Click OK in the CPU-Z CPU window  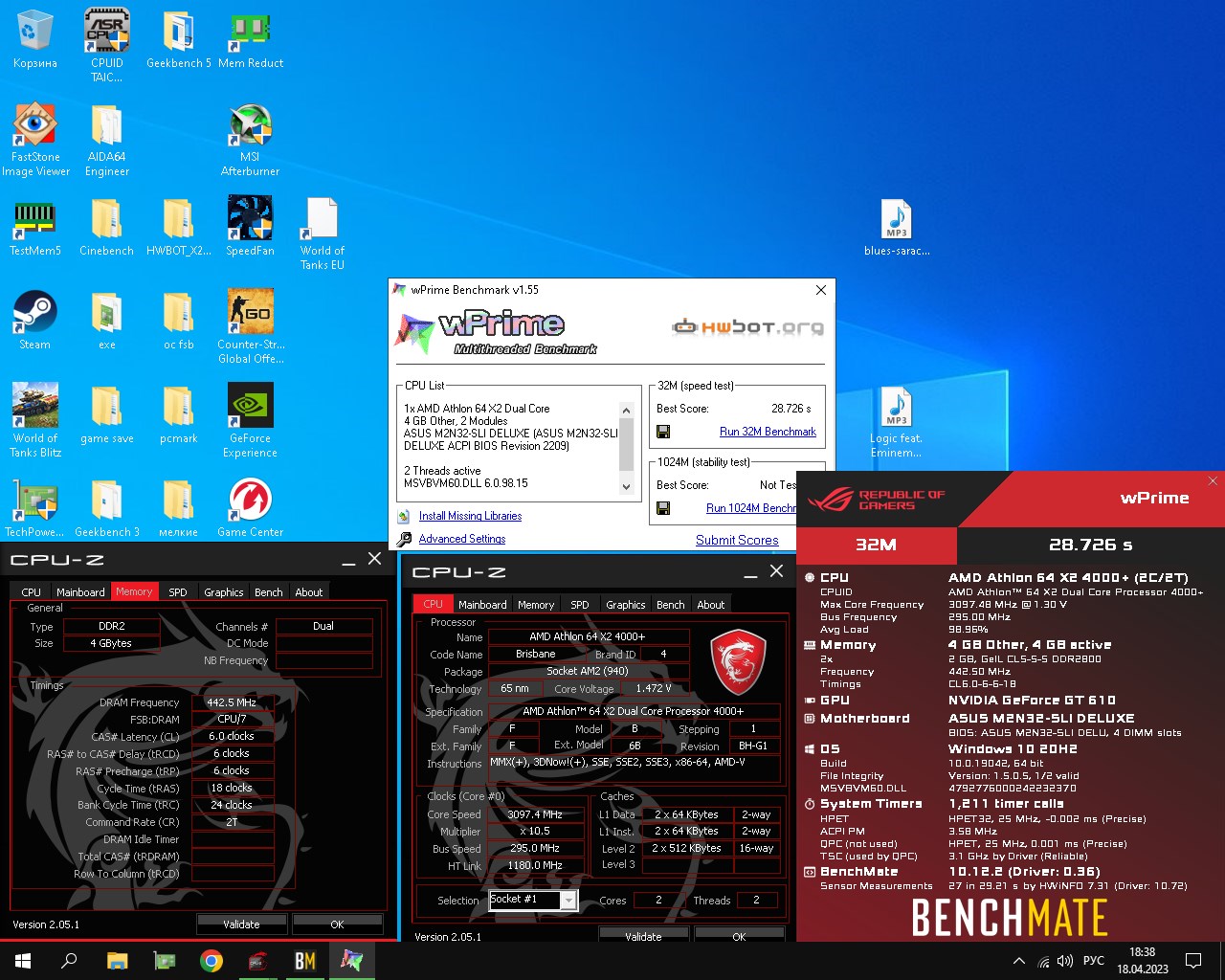[x=739, y=935]
